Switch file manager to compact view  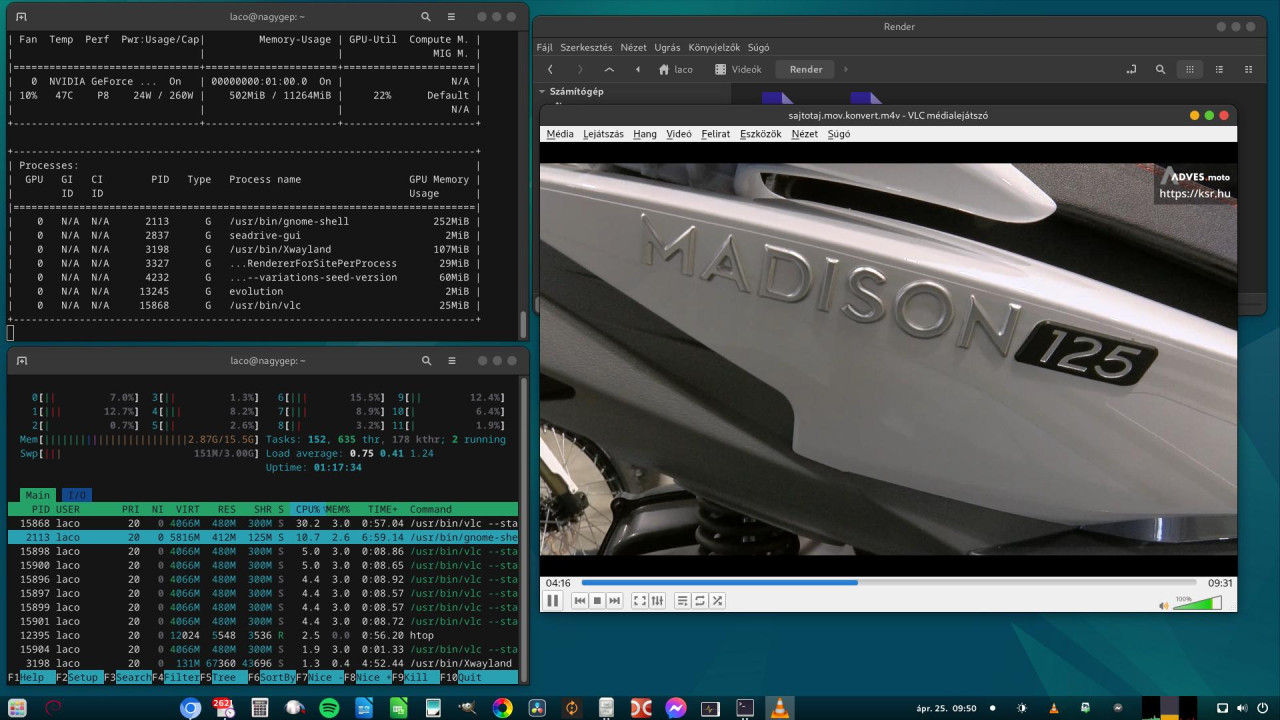(x=1248, y=70)
